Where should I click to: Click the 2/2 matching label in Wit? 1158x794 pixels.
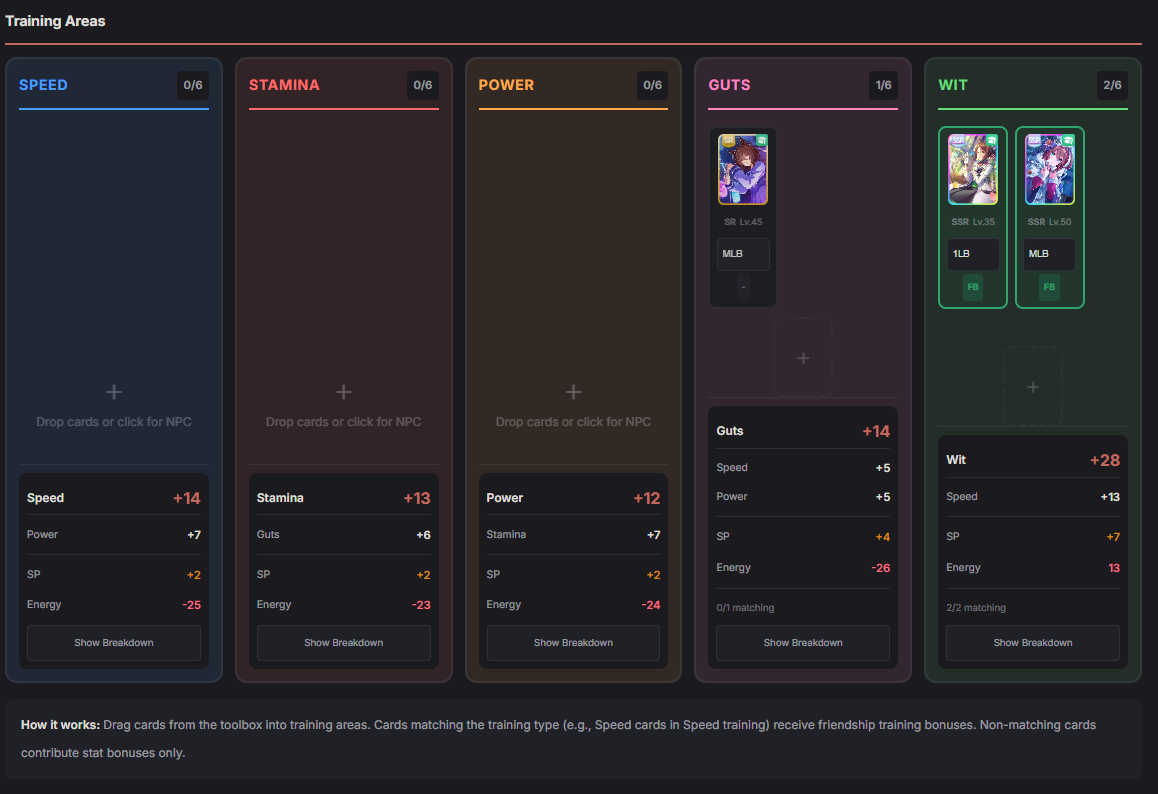click(x=976, y=608)
